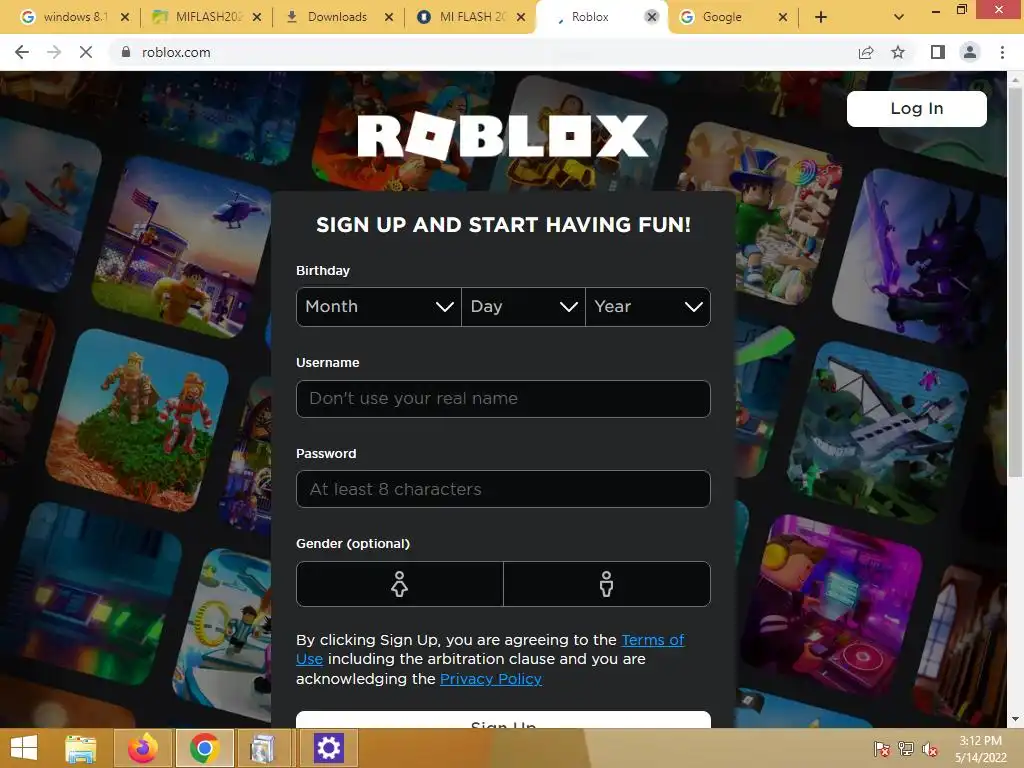Expand the Birthday Year dropdown
Viewport: 1024px width, 768px height.
click(648, 307)
